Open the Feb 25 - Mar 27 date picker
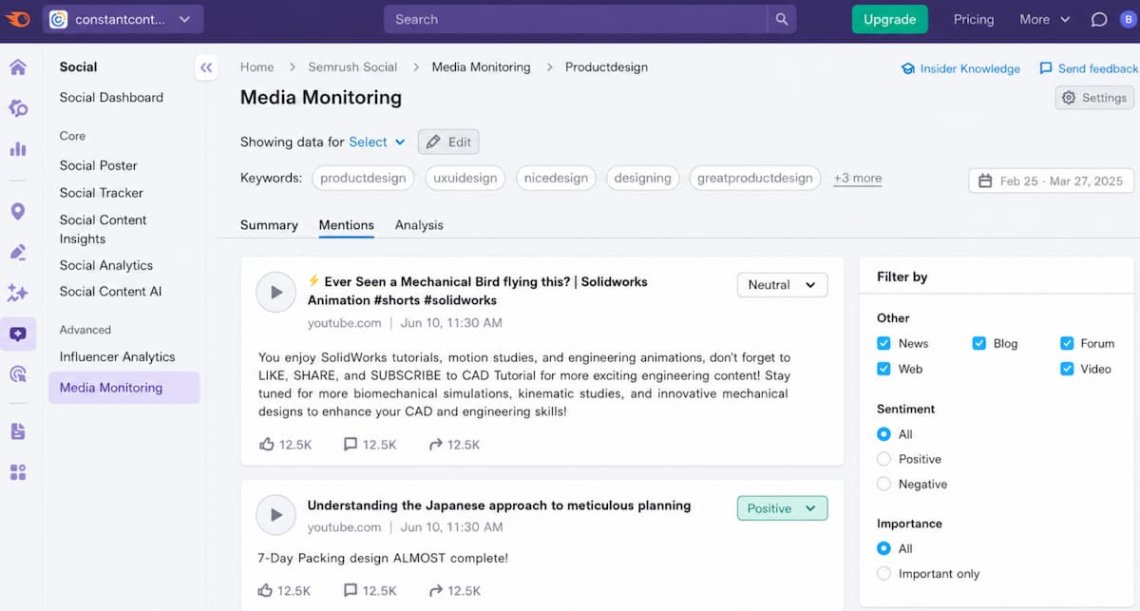Viewport: 1140px width, 611px height. [1051, 181]
